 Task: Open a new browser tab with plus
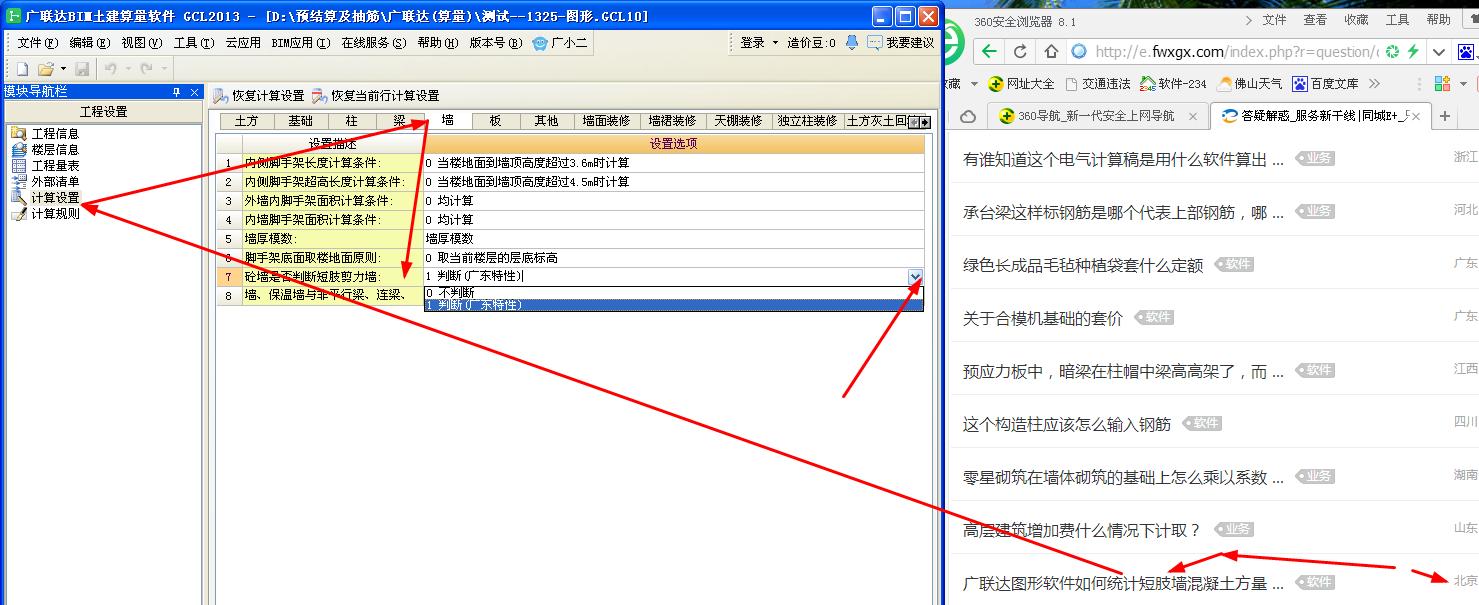pos(1444,116)
